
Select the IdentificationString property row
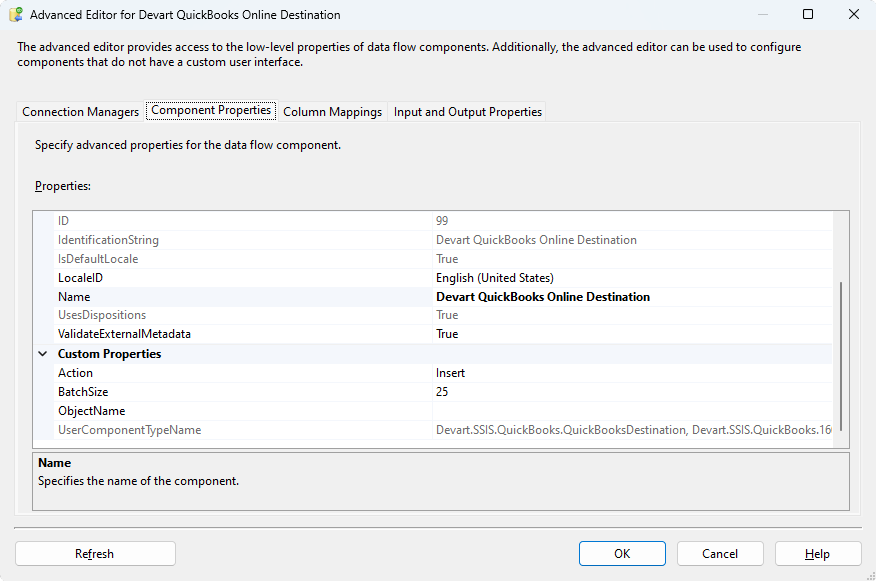(x=108, y=240)
